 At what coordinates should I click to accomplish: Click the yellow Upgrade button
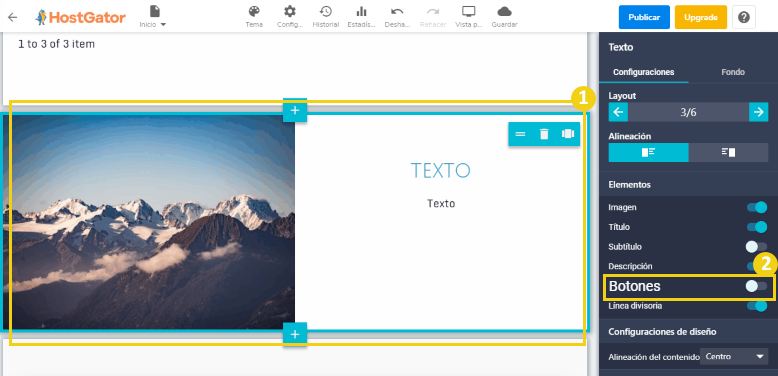point(701,17)
